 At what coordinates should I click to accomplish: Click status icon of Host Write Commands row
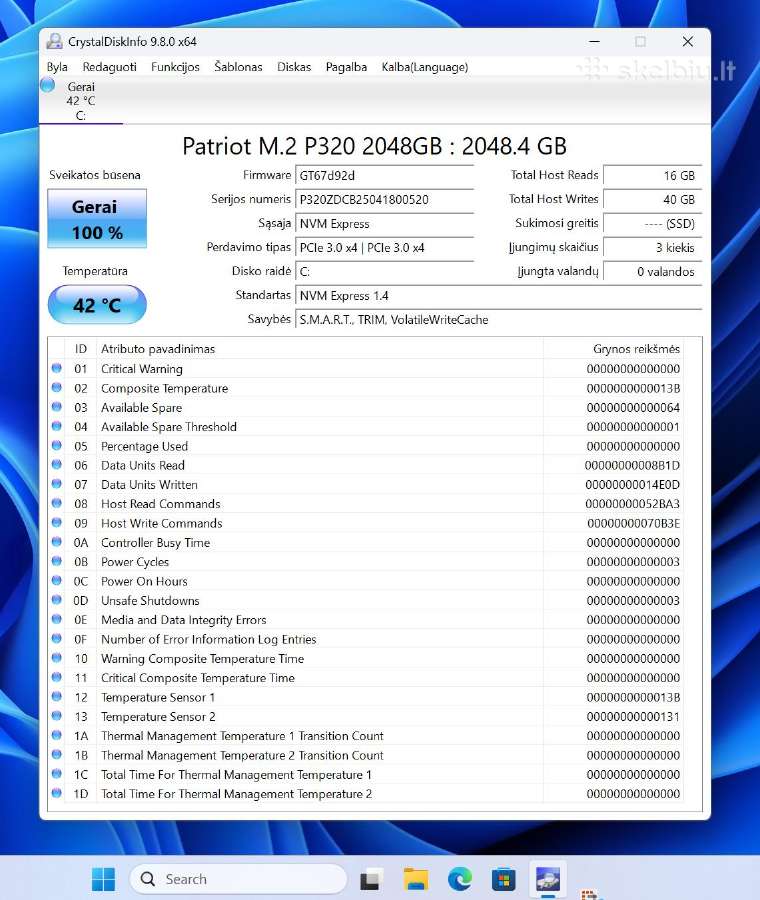[57, 522]
